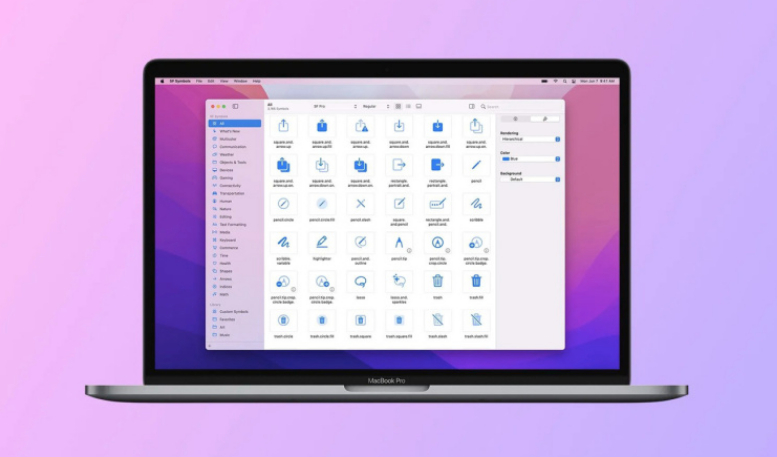Click the lasso symbol
The width and height of the screenshot is (777, 457).
360,282
